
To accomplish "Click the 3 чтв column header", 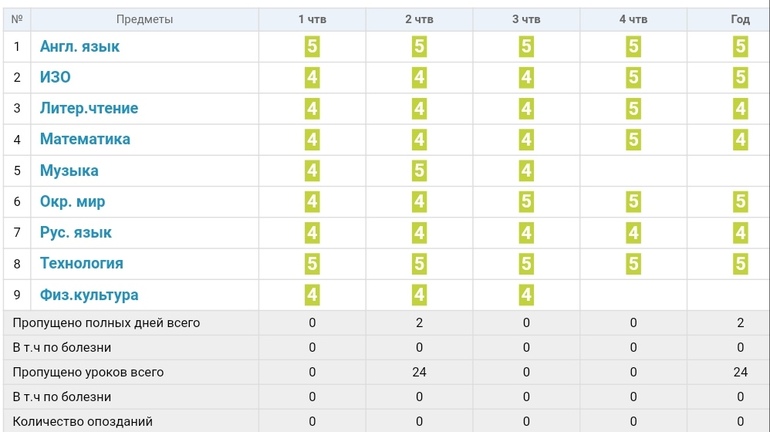I will click(x=526, y=20).
